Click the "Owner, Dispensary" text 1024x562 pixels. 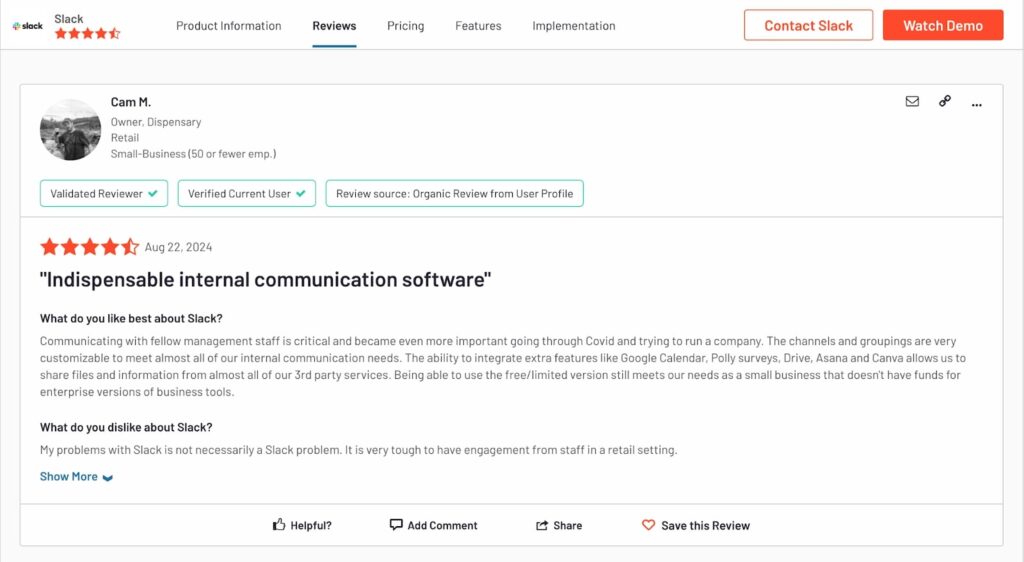pos(155,122)
